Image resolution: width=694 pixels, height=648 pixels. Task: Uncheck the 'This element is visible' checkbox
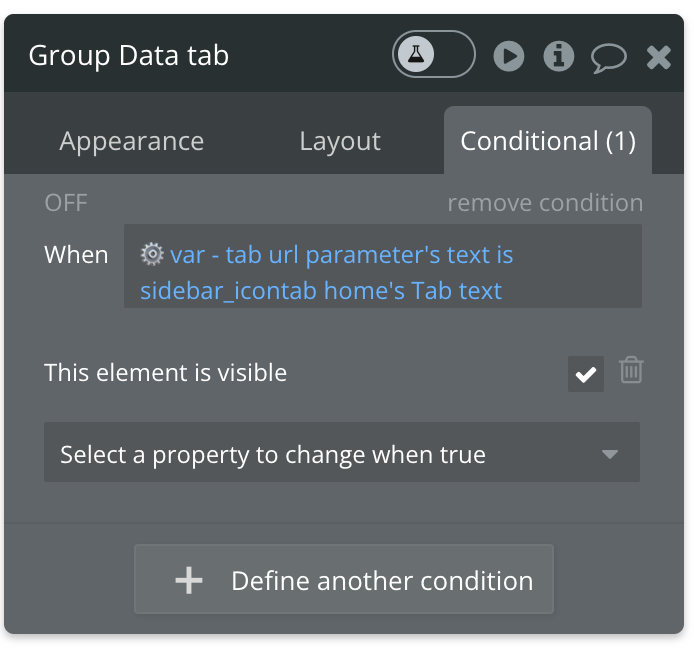point(586,374)
